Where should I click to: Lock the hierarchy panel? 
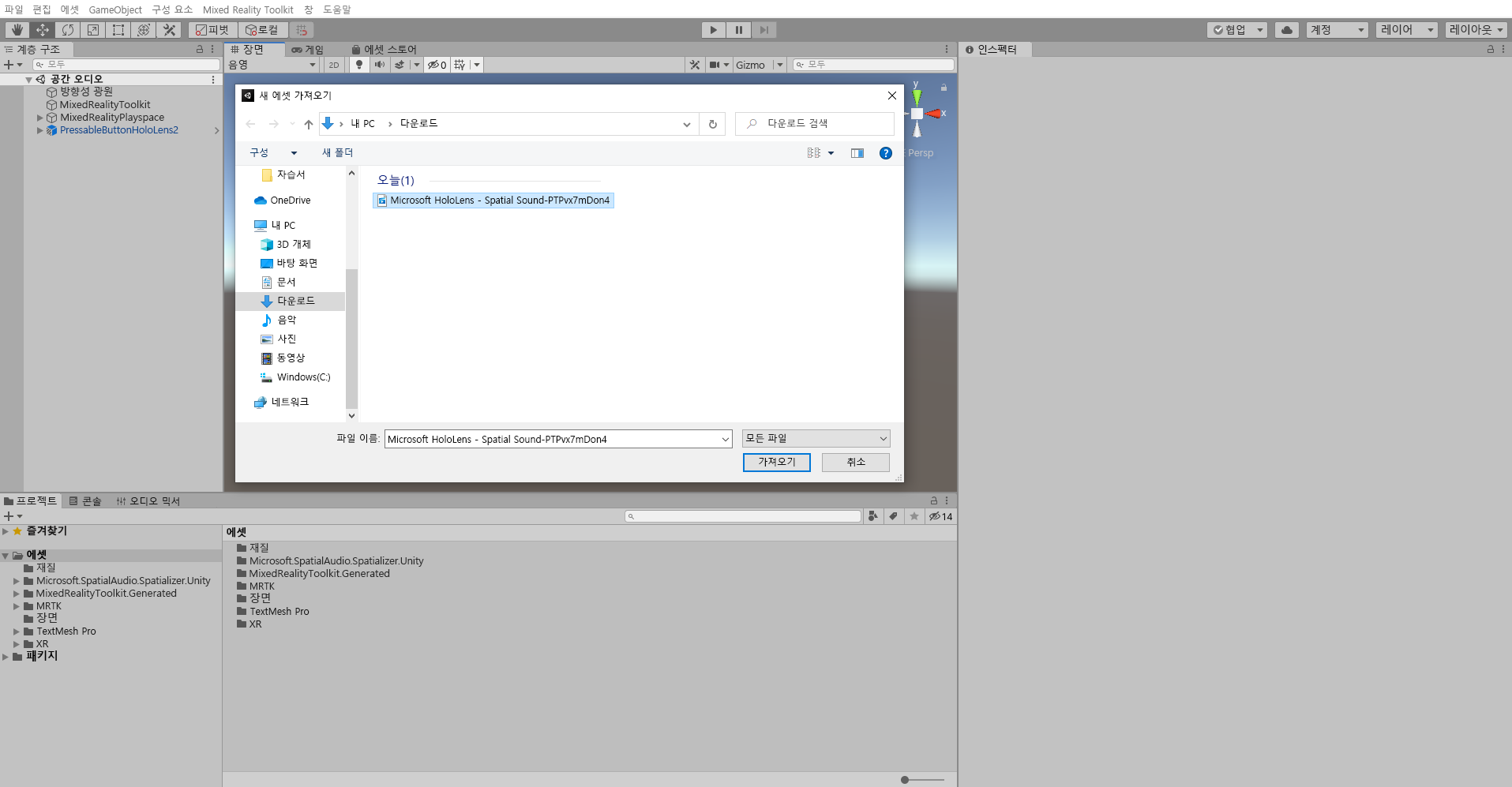click(200, 49)
